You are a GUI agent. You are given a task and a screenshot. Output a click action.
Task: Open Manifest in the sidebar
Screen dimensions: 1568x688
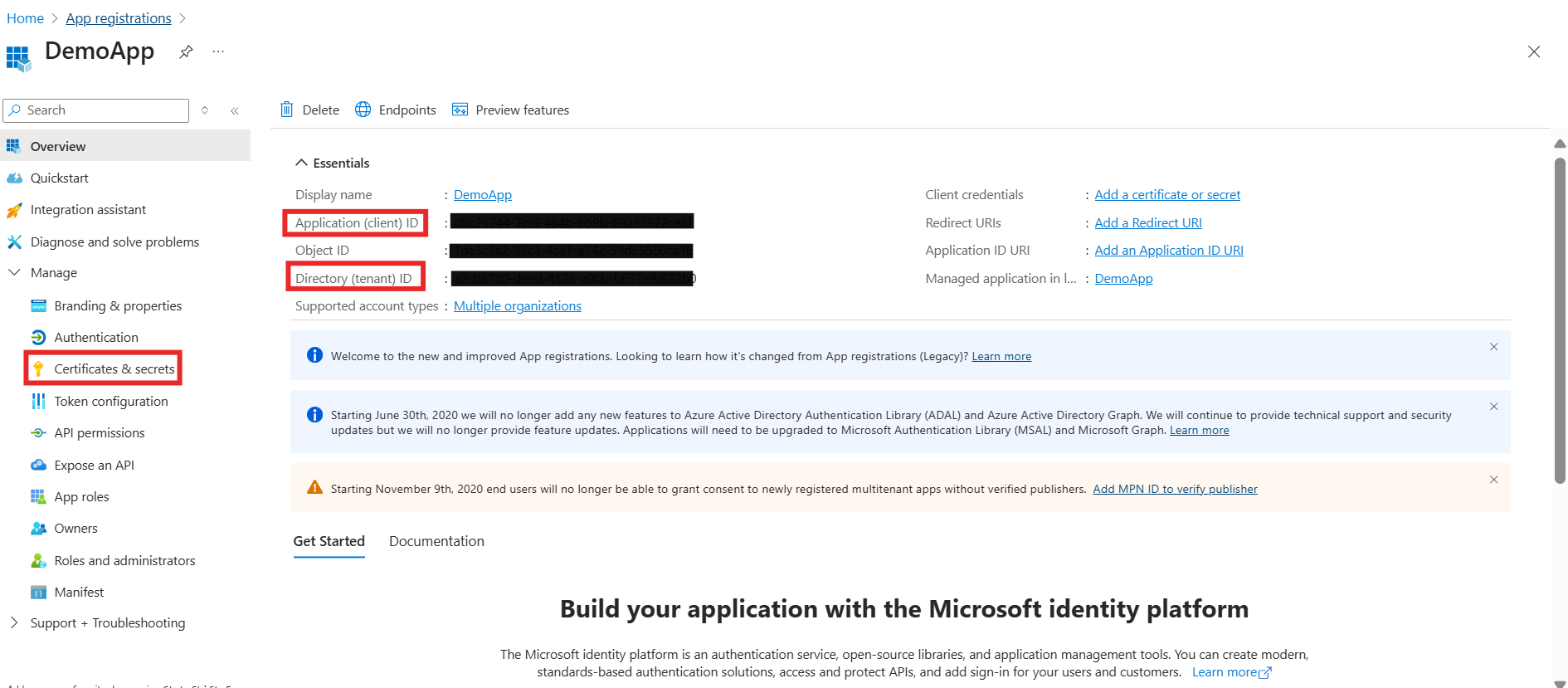(x=79, y=593)
